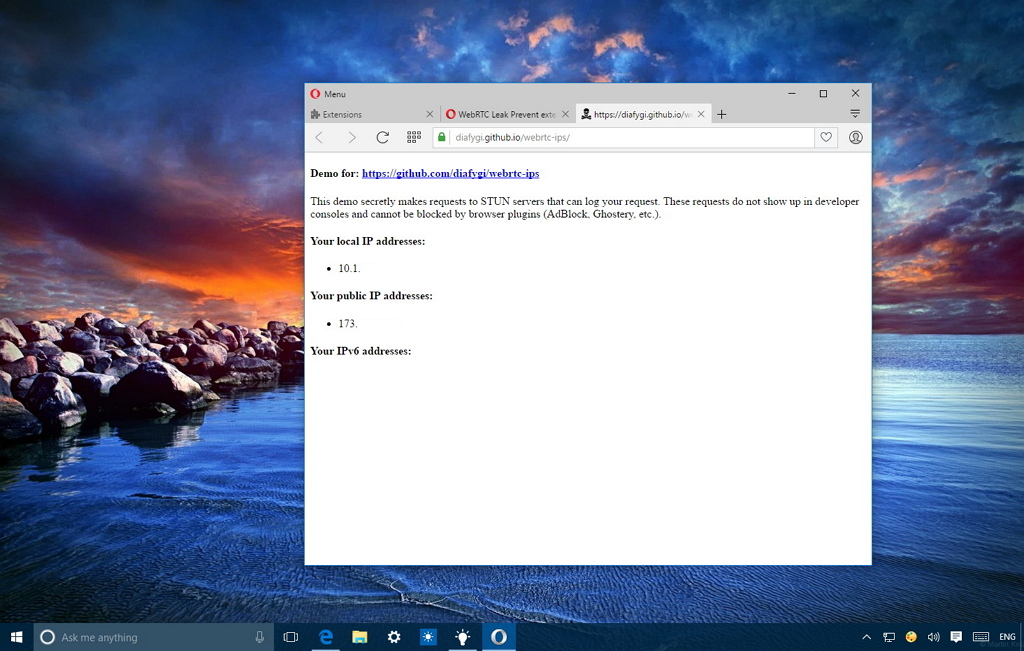The width and height of the screenshot is (1024, 651).
Task: Go forward with the right arrow
Action: point(352,137)
